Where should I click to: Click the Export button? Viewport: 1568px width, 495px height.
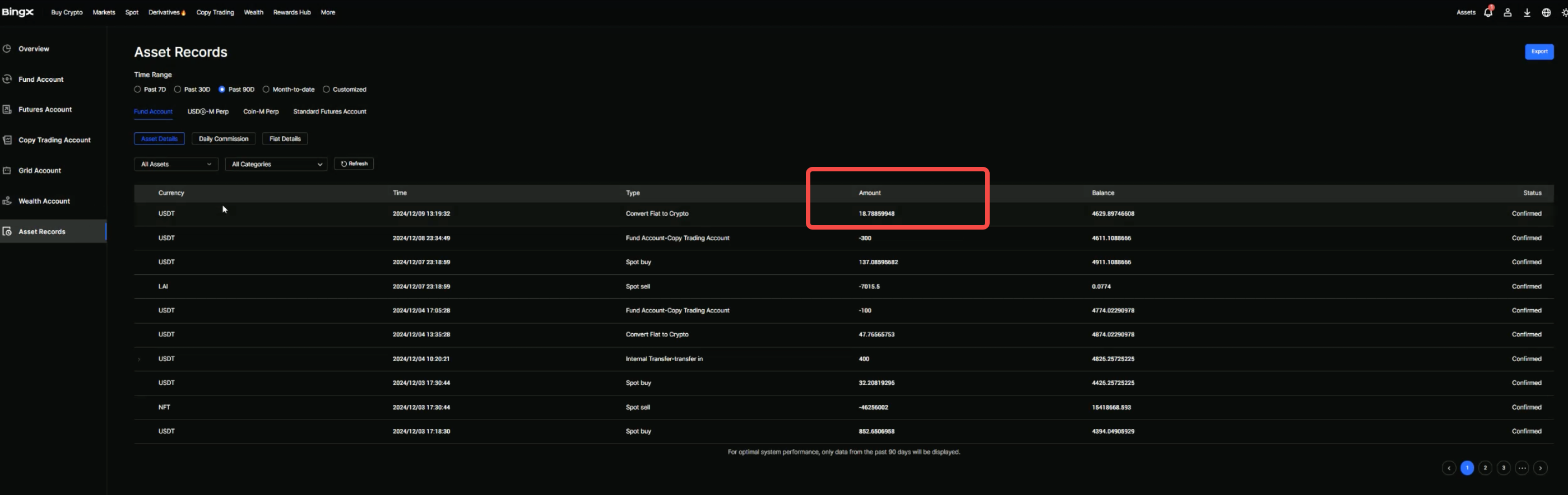[x=1538, y=52]
